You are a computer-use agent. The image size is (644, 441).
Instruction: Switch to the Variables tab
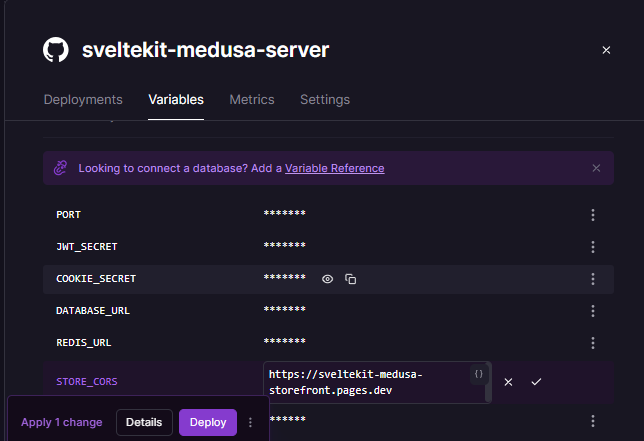pyautogui.click(x=176, y=100)
